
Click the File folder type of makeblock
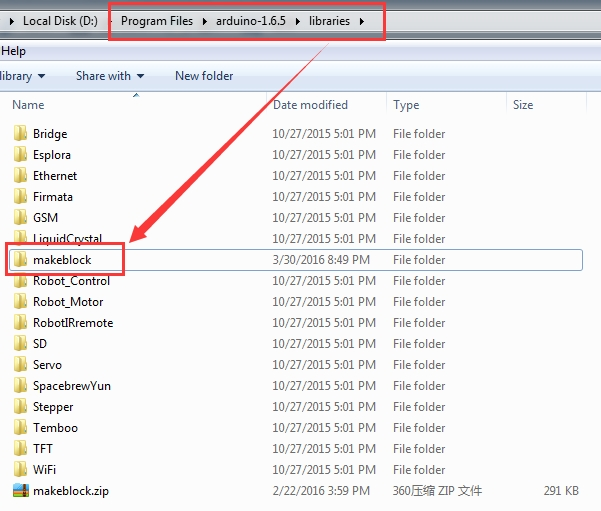pos(419,260)
